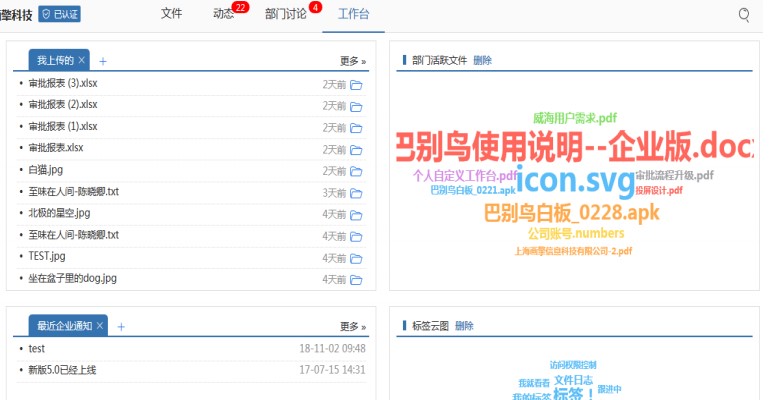Click 审批流程升级.pdf in the cloud

675,175
